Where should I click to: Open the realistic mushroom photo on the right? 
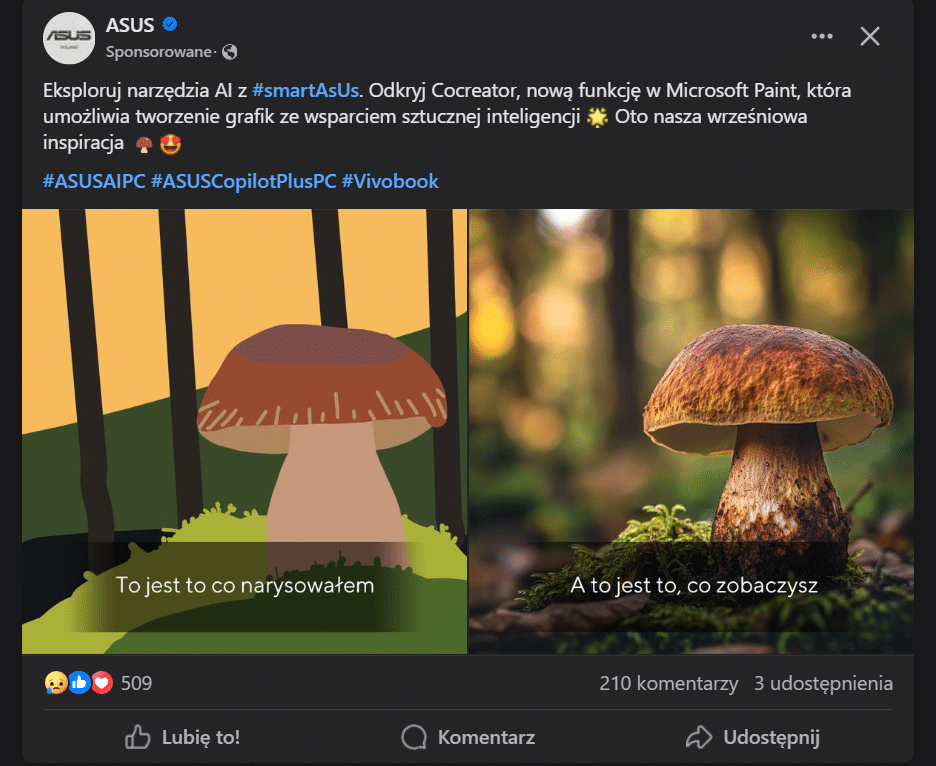[x=691, y=431]
